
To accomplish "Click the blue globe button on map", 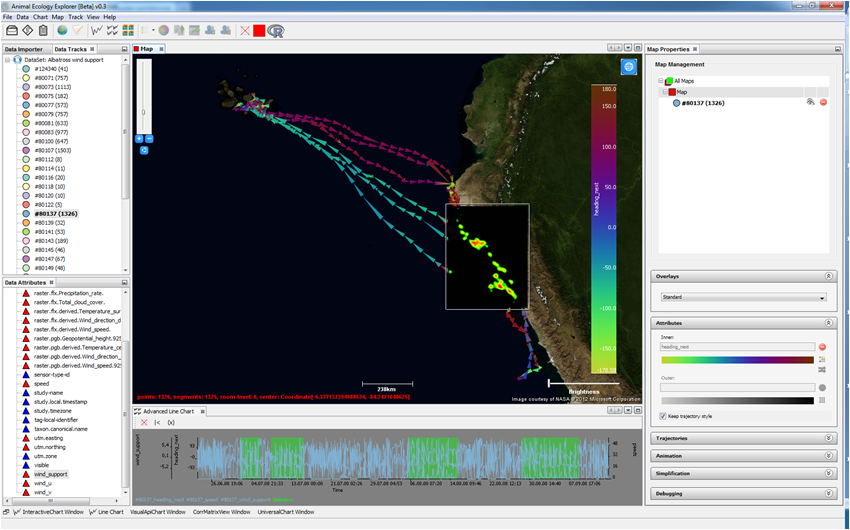I will pos(628,67).
